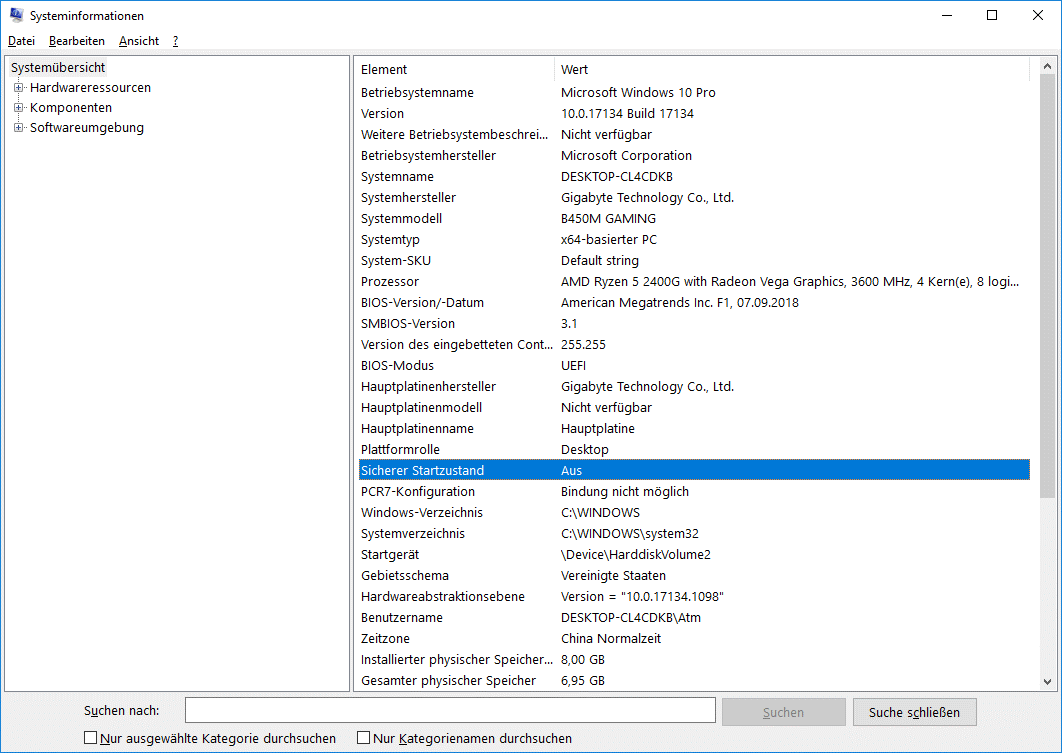Open the ? help menu
The height and width of the screenshot is (753, 1062).
[x=175, y=41]
